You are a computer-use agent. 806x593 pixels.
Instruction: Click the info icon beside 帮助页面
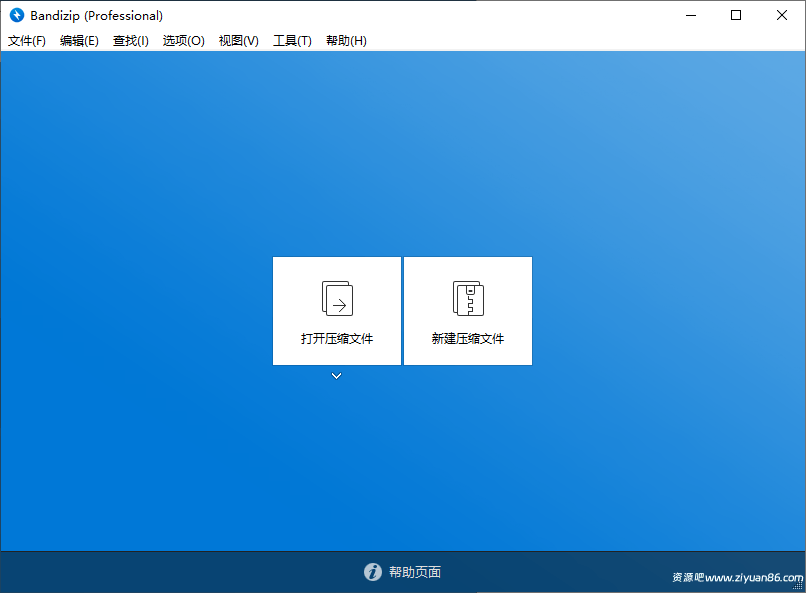[x=373, y=571]
